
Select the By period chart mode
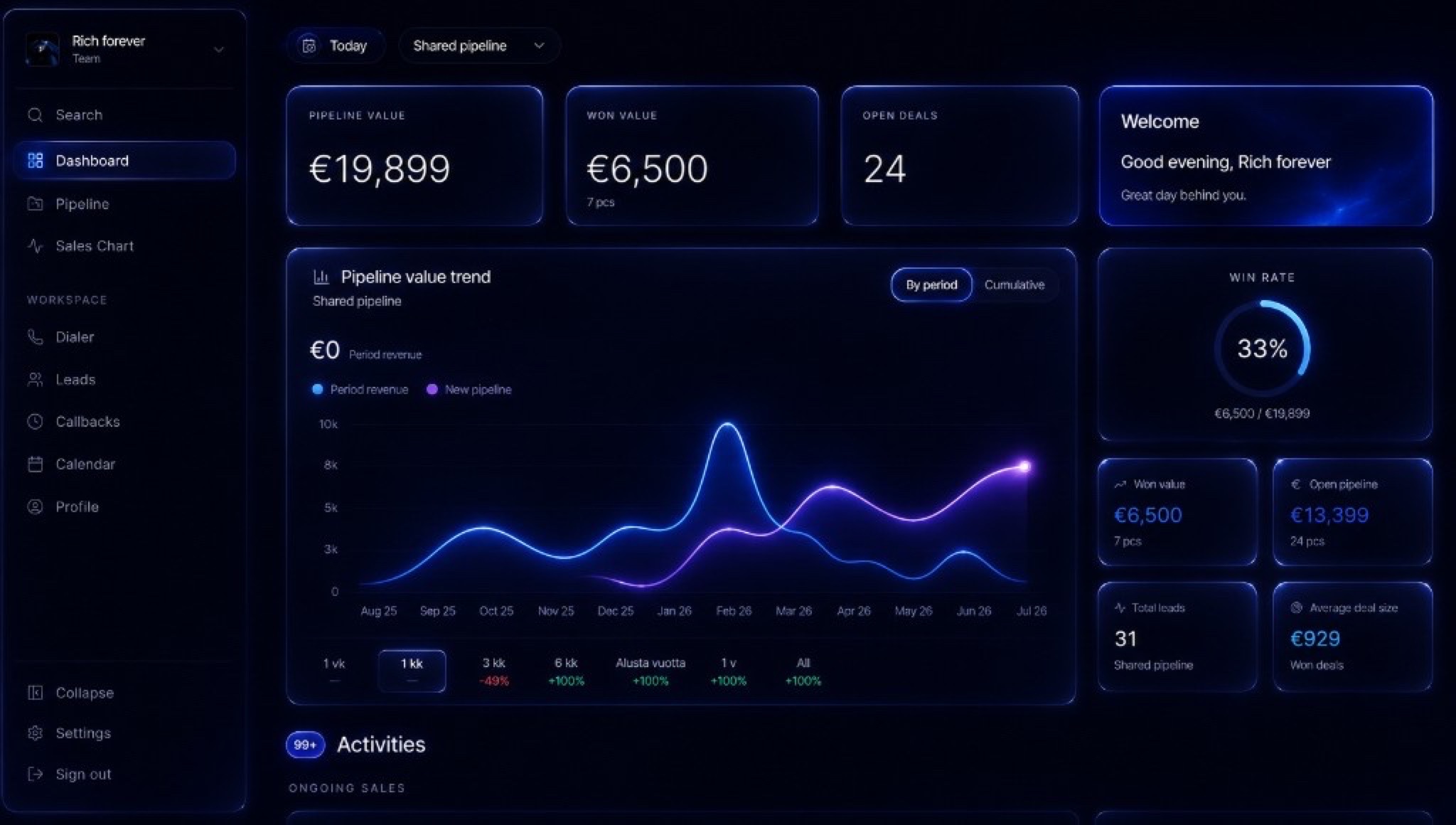(x=931, y=284)
